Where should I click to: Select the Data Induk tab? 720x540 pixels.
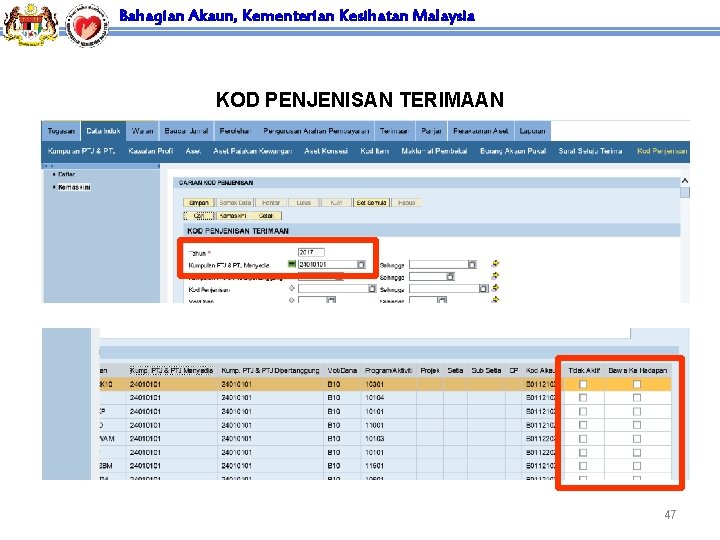coord(103,131)
